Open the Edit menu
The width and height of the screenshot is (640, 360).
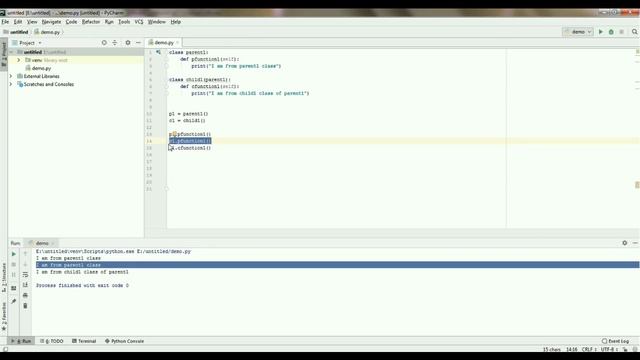pos(18,22)
